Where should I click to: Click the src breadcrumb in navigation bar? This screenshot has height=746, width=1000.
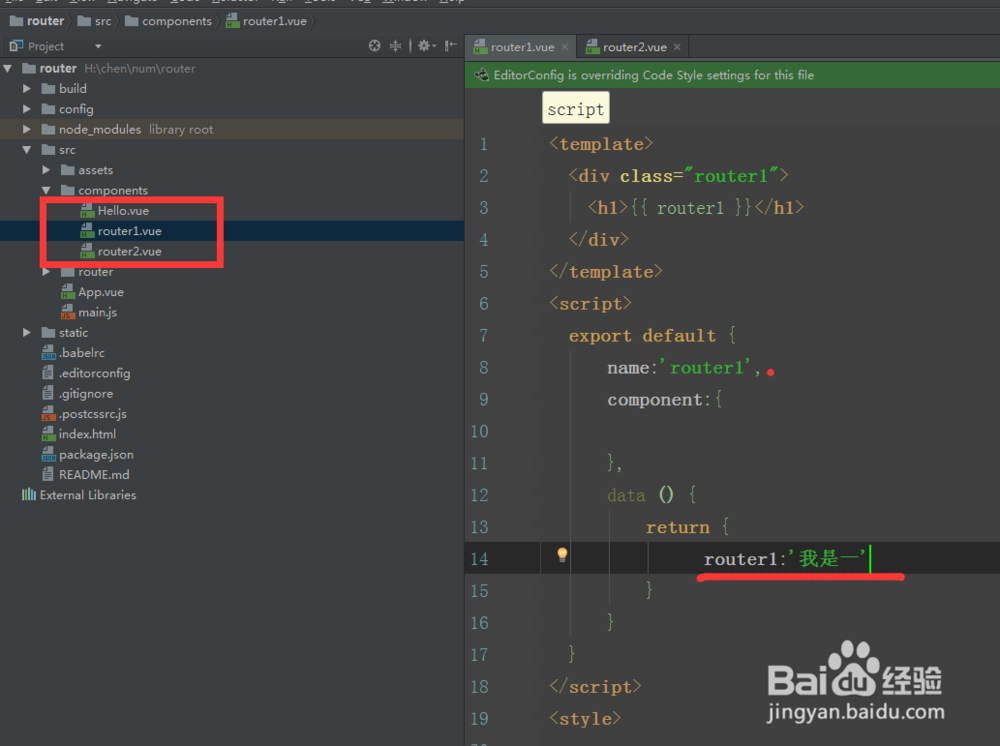[x=94, y=21]
